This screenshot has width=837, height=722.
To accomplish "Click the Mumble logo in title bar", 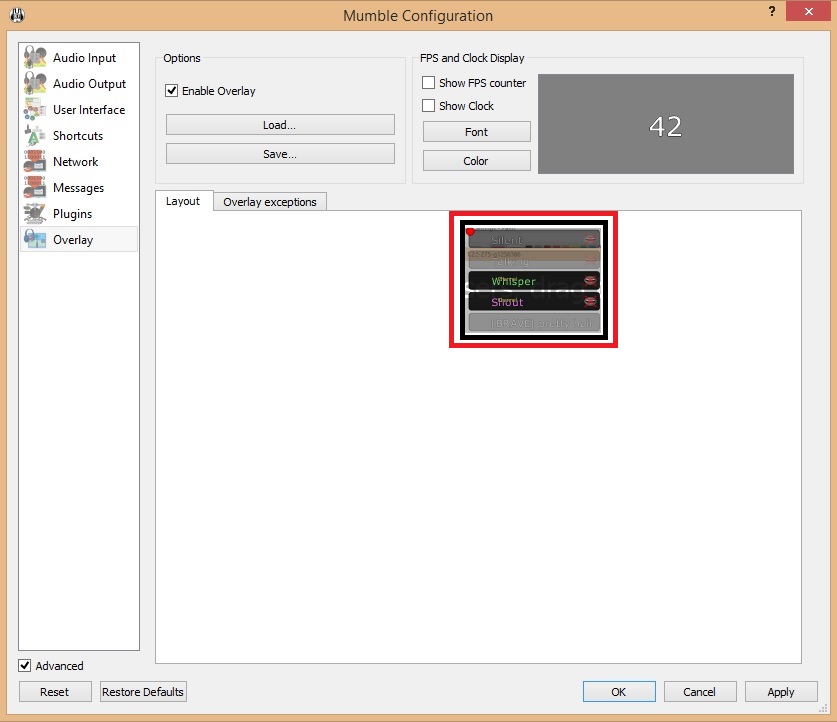I will click(17, 15).
